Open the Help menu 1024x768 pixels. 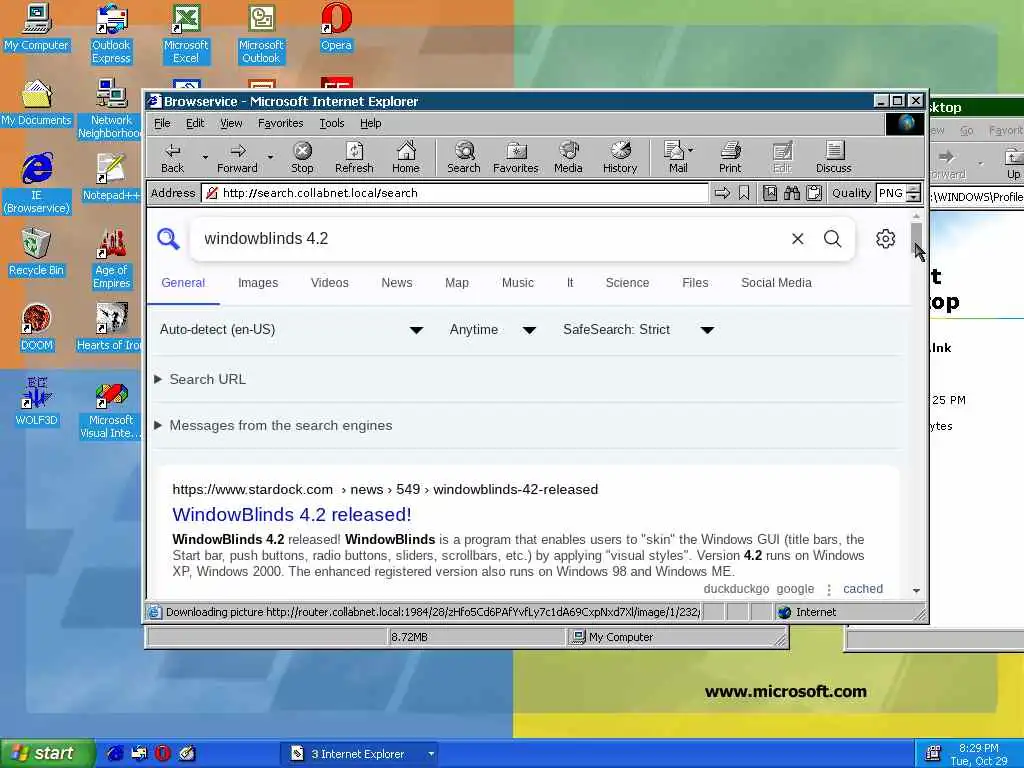370,123
